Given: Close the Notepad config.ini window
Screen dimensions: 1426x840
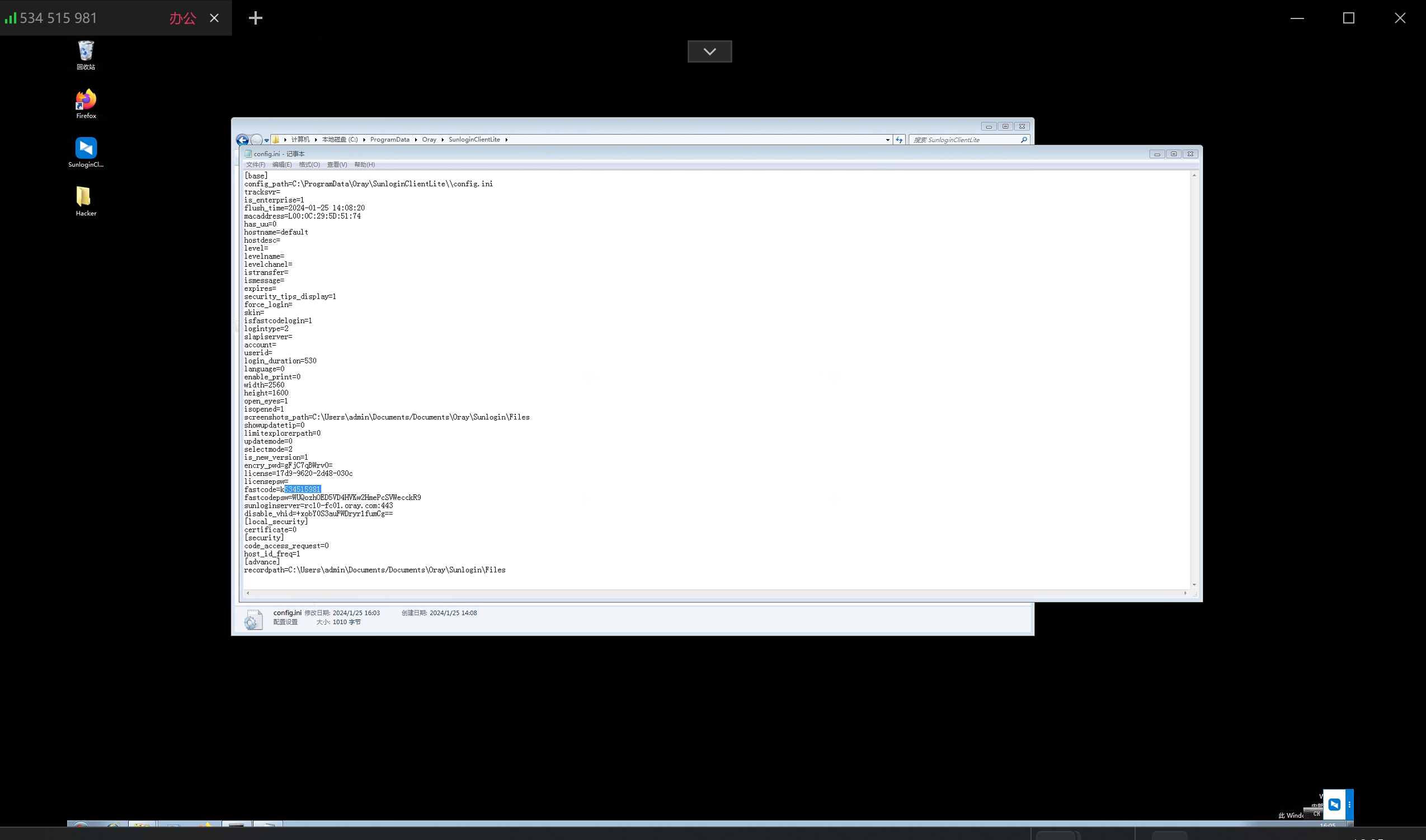Looking at the screenshot, I should pos(1190,154).
